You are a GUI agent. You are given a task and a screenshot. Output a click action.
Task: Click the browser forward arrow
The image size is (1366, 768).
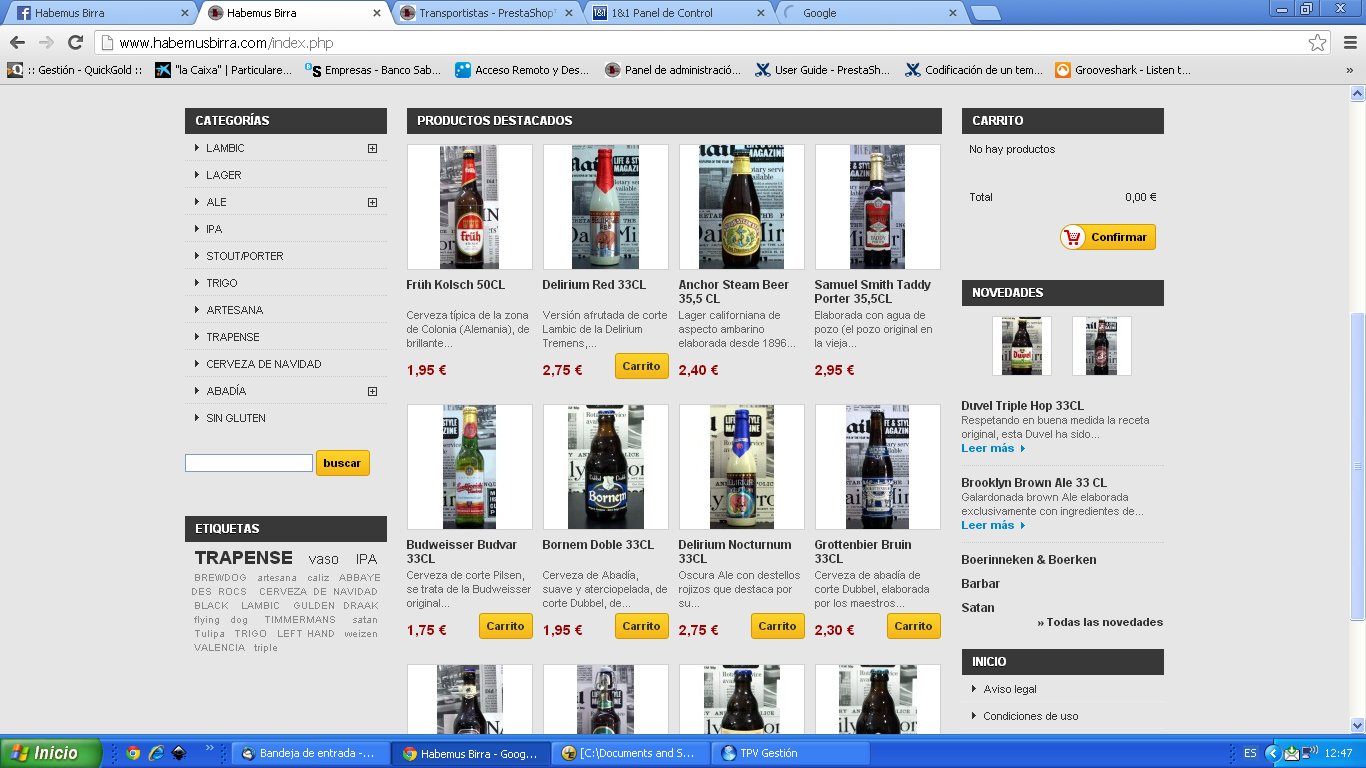pos(46,42)
